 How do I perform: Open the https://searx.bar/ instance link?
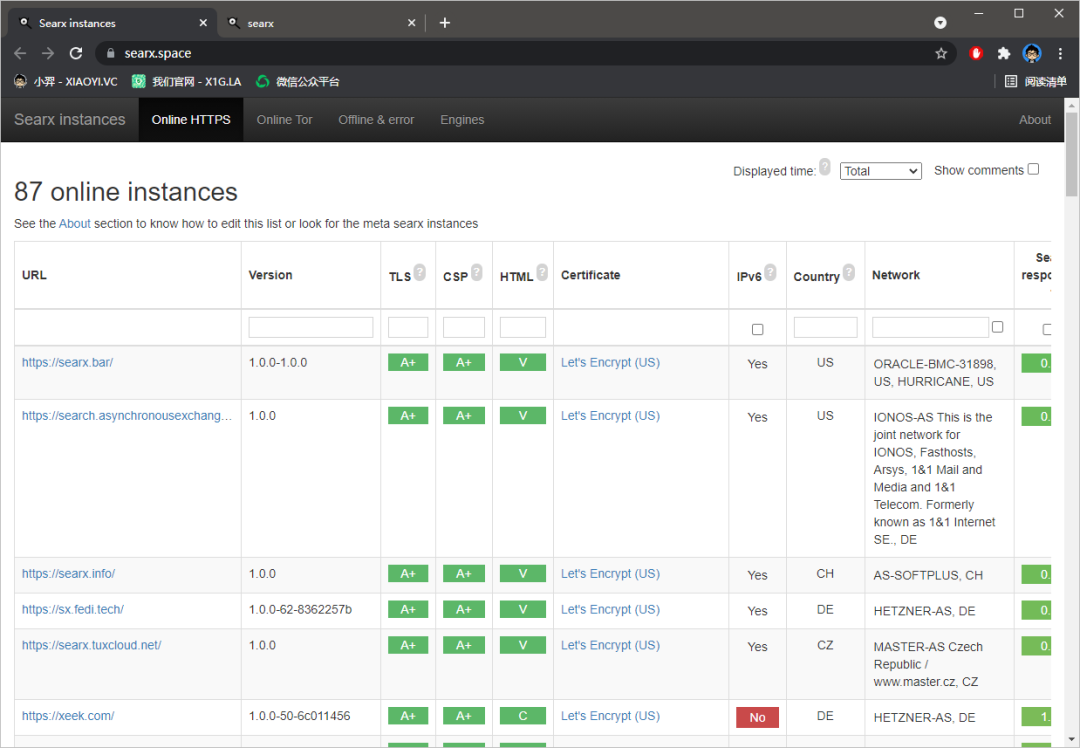click(67, 362)
